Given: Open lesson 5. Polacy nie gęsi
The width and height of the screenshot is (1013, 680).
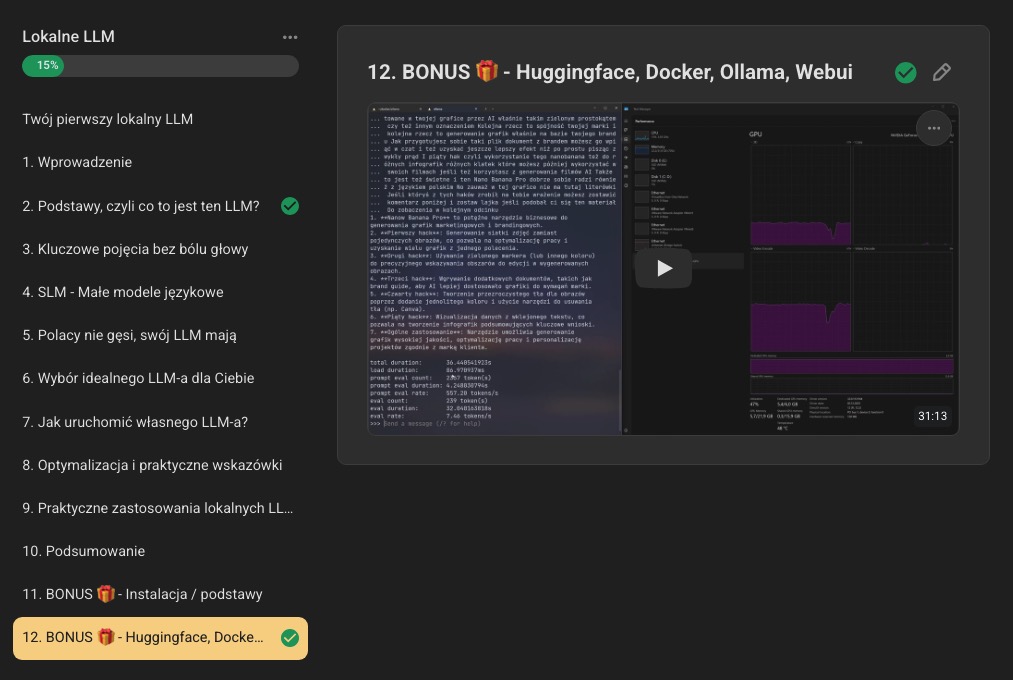Looking at the screenshot, I should 160,336.
